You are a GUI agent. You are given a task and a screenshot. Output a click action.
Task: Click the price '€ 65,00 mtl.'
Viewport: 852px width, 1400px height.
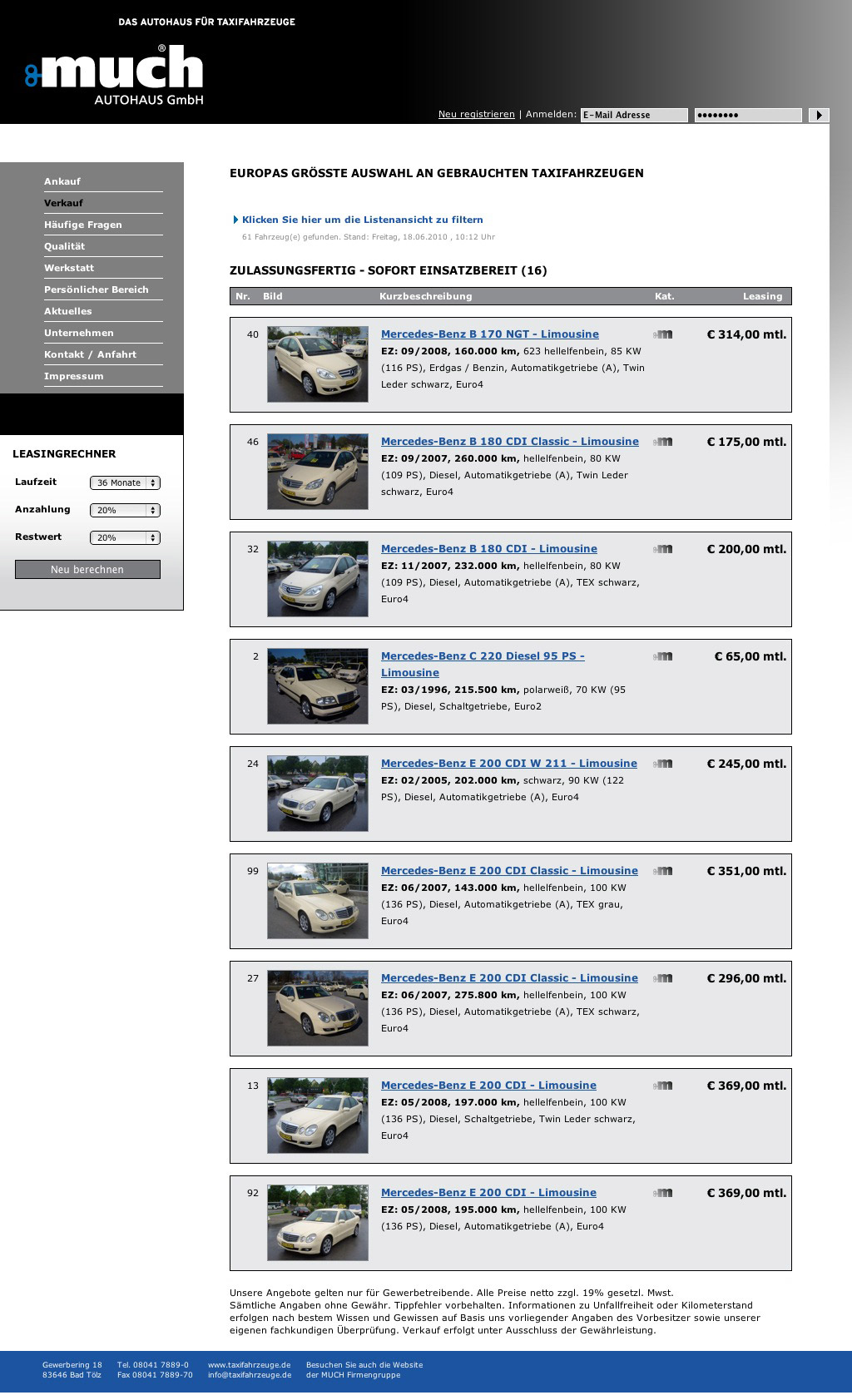(750, 656)
